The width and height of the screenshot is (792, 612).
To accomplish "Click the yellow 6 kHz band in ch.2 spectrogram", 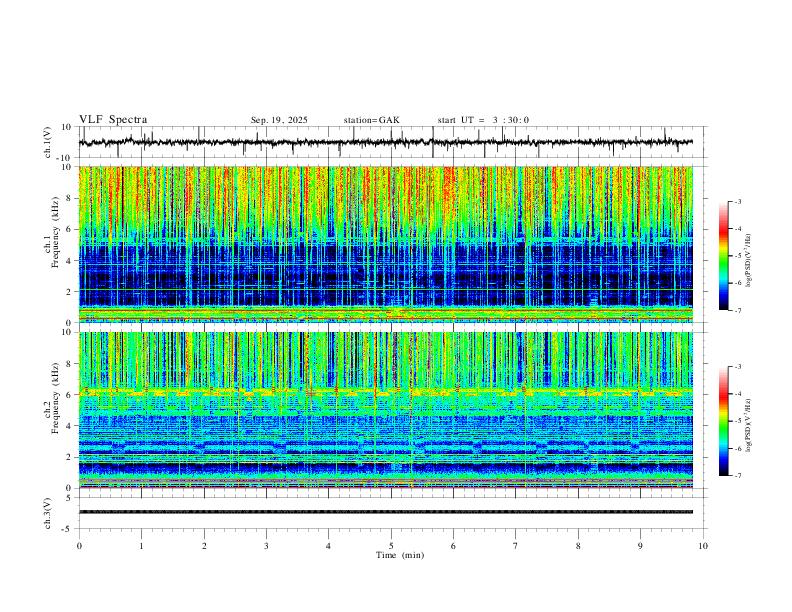I will (385, 392).
